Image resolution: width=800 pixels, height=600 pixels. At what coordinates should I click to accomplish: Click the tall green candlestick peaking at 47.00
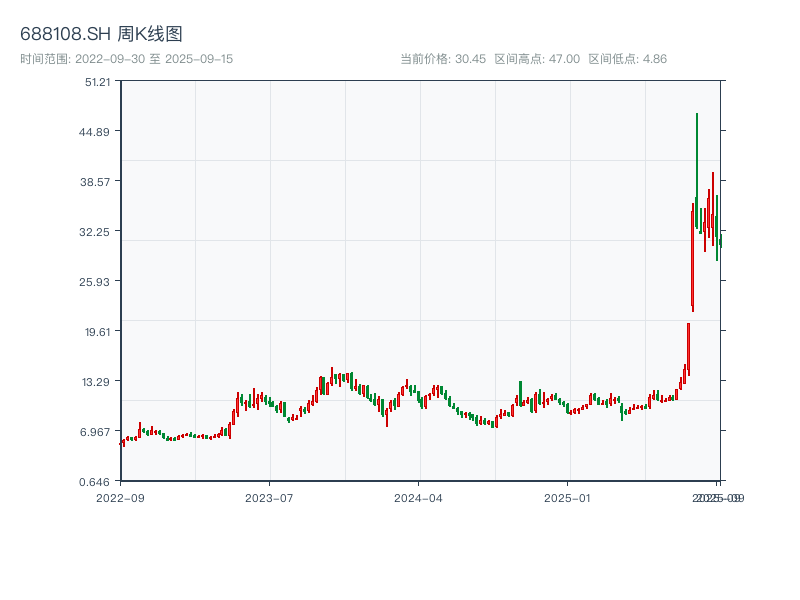(x=697, y=170)
